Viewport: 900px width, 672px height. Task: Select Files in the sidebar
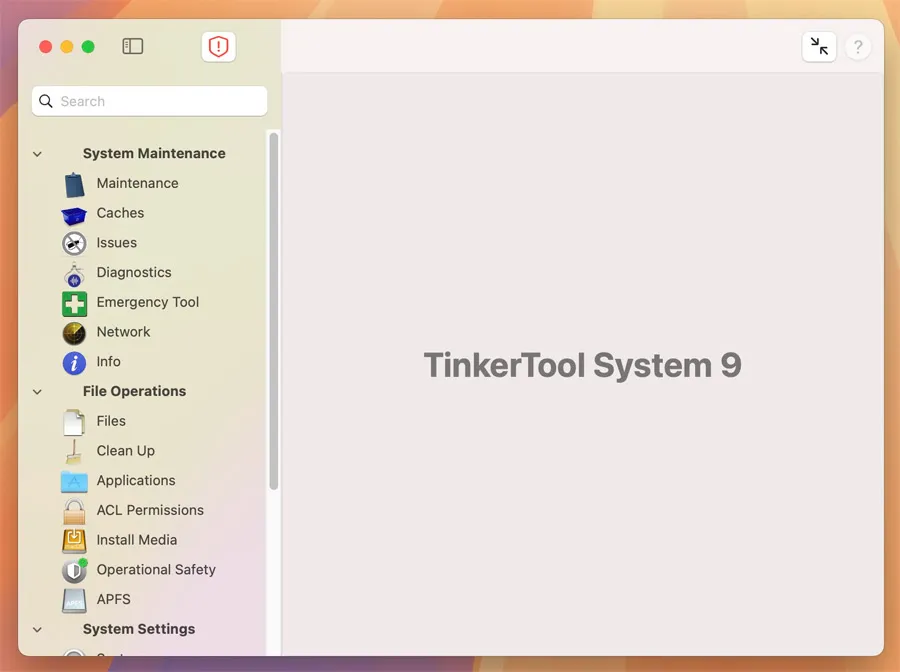pyautogui.click(x=111, y=421)
